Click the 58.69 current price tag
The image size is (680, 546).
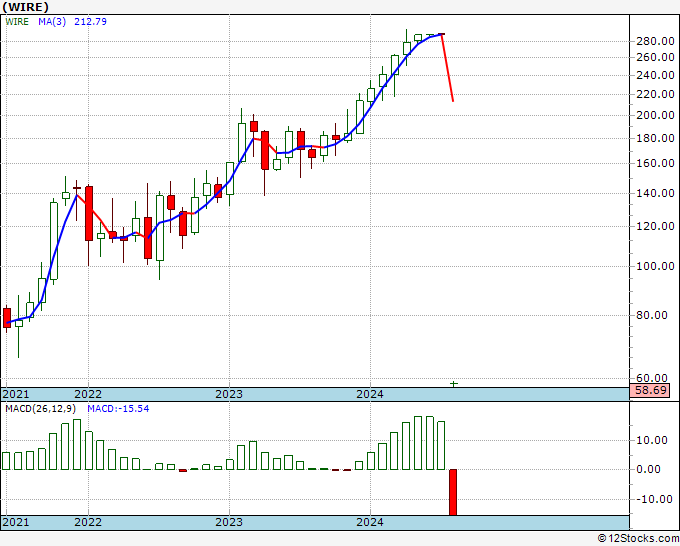650,390
